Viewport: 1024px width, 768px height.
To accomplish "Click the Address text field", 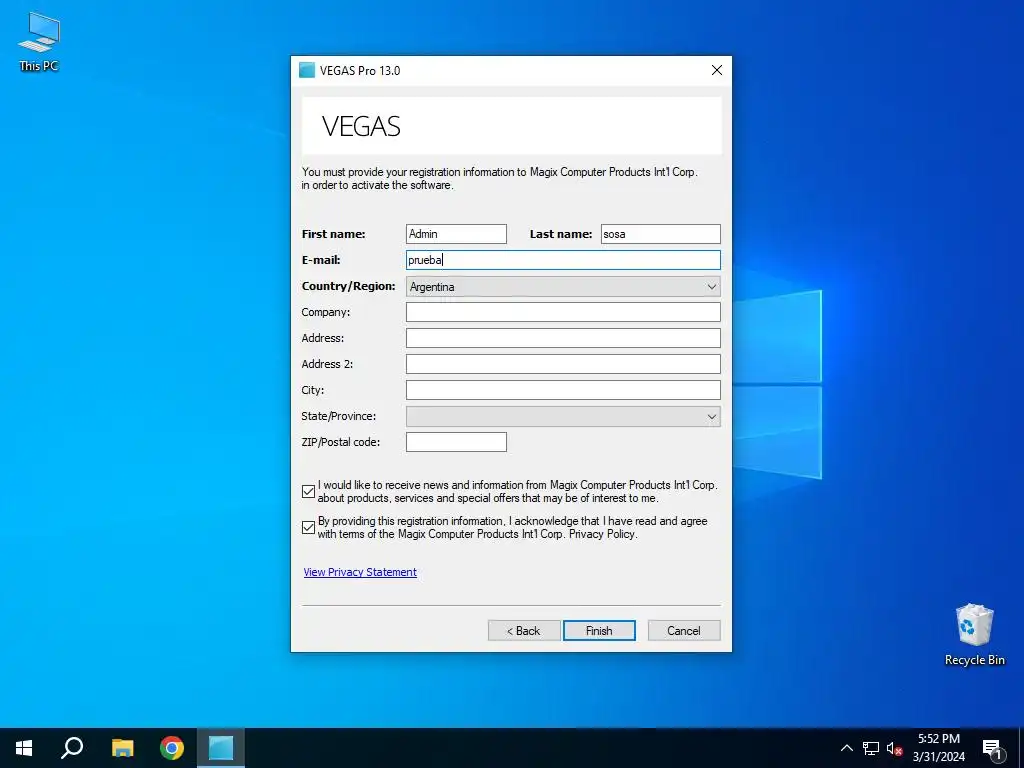I will coord(563,338).
